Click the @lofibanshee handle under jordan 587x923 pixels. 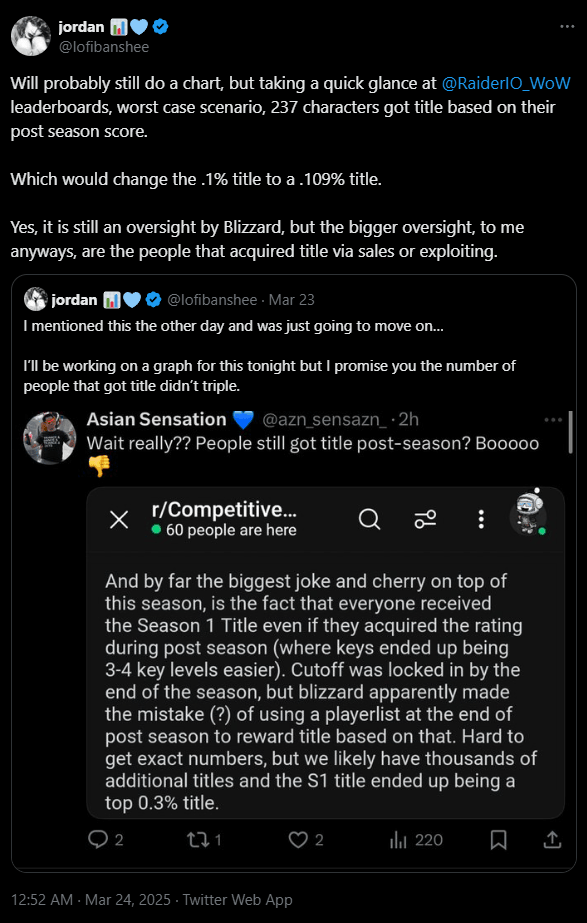104,47
